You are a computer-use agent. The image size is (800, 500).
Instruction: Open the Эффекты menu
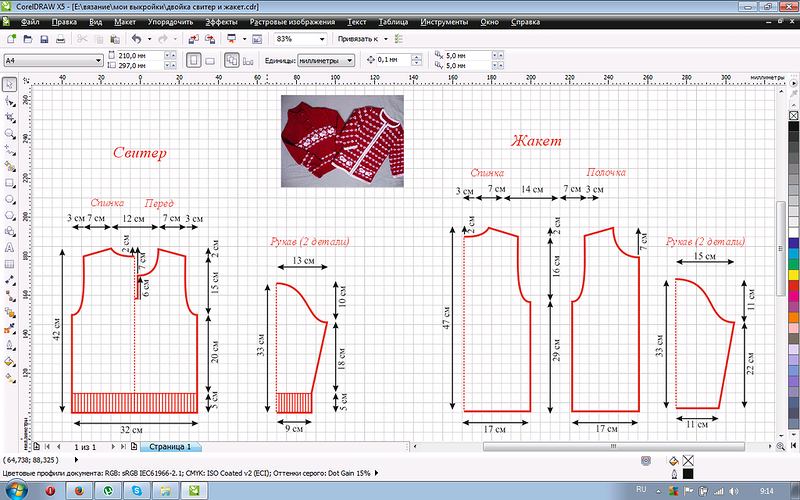click(221, 22)
